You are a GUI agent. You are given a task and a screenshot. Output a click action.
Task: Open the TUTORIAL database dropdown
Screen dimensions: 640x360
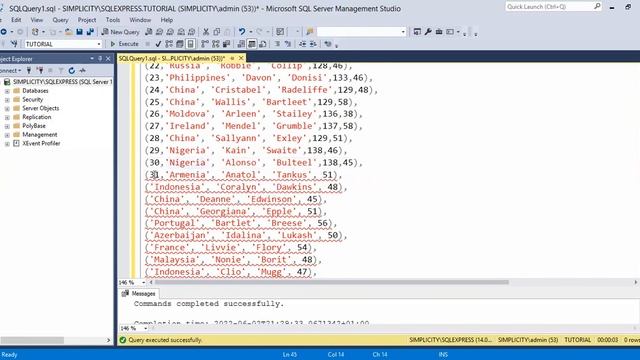[x=99, y=44]
